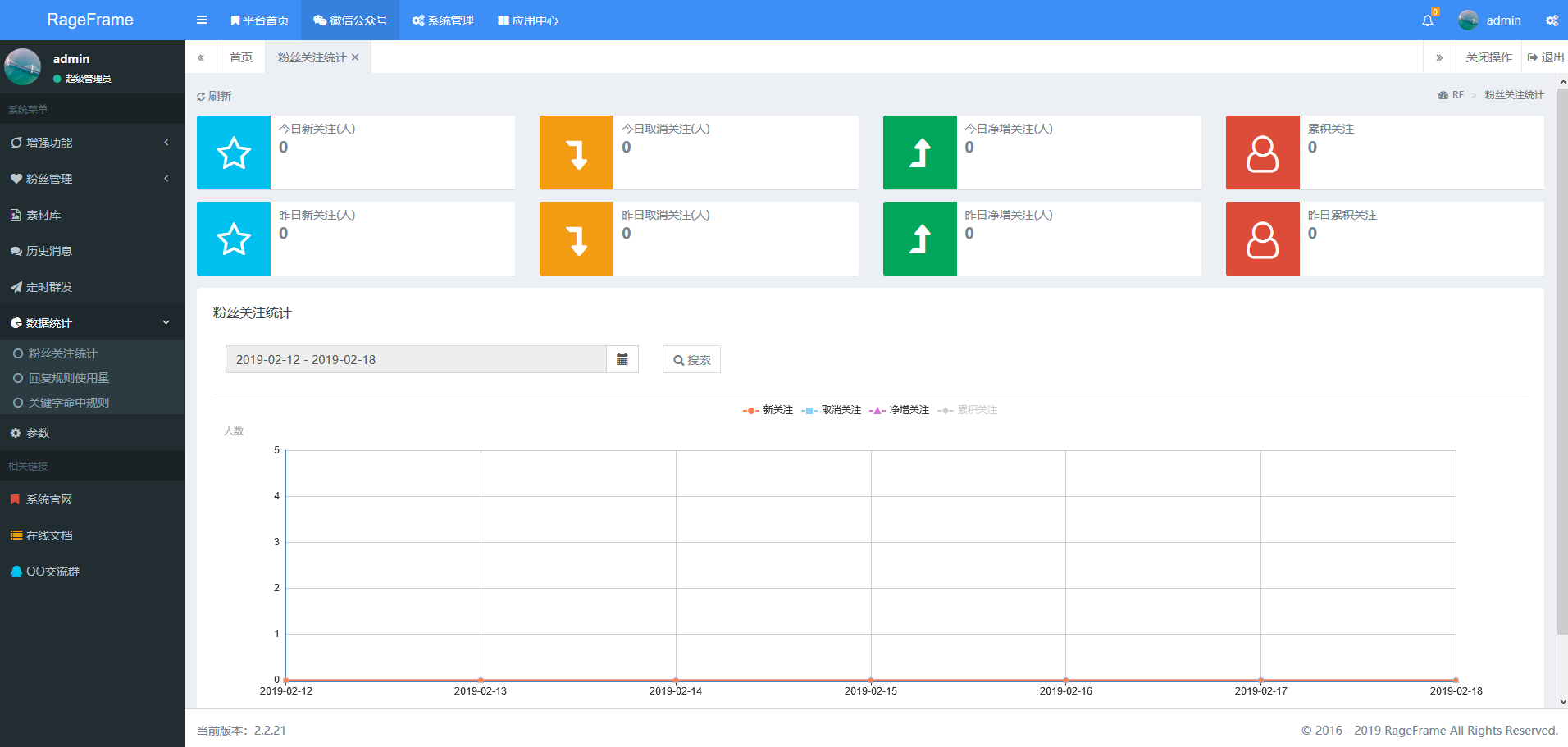This screenshot has width=1568, height=747.
Task: Close the 粉丝关注统计 tab with its X
Action: coord(355,57)
